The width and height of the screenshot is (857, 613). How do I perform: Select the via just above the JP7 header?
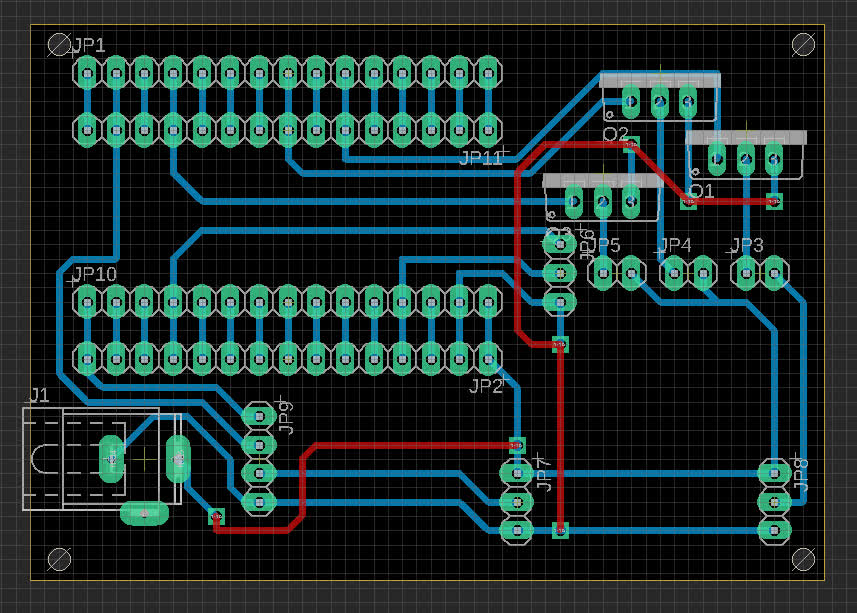[516, 445]
